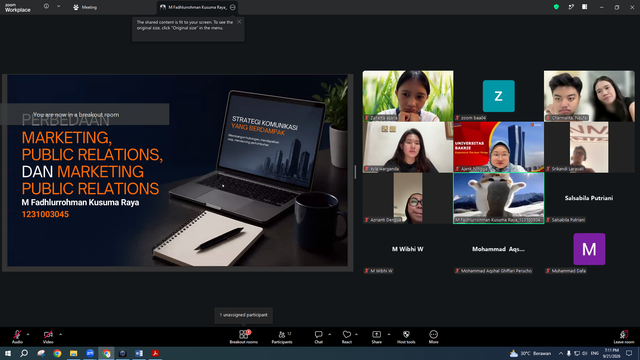The height and width of the screenshot is (360, 640).
Task: Click the circle icon on the sharing tab
Action: (233, 7)
